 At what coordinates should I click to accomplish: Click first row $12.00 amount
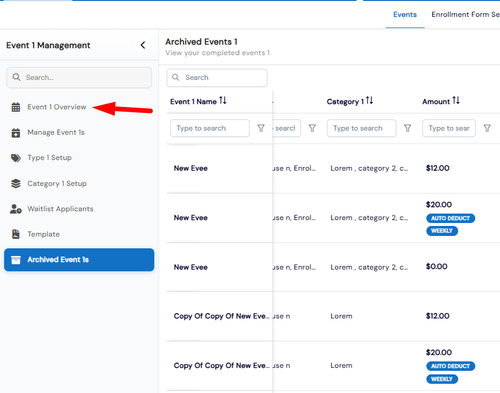point(438,168)
